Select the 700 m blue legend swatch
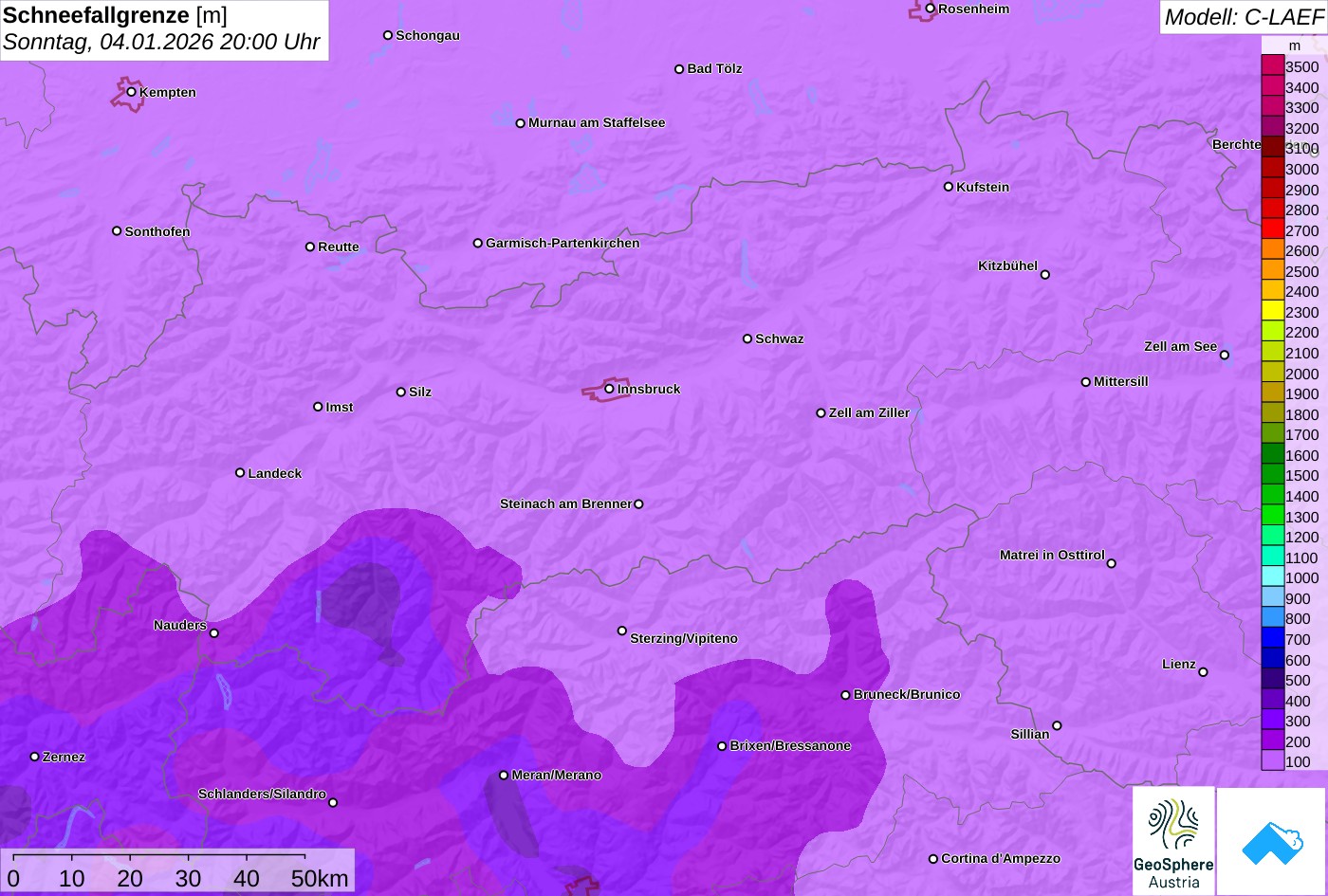The image size is (1328, 896). pos(1272,638)
